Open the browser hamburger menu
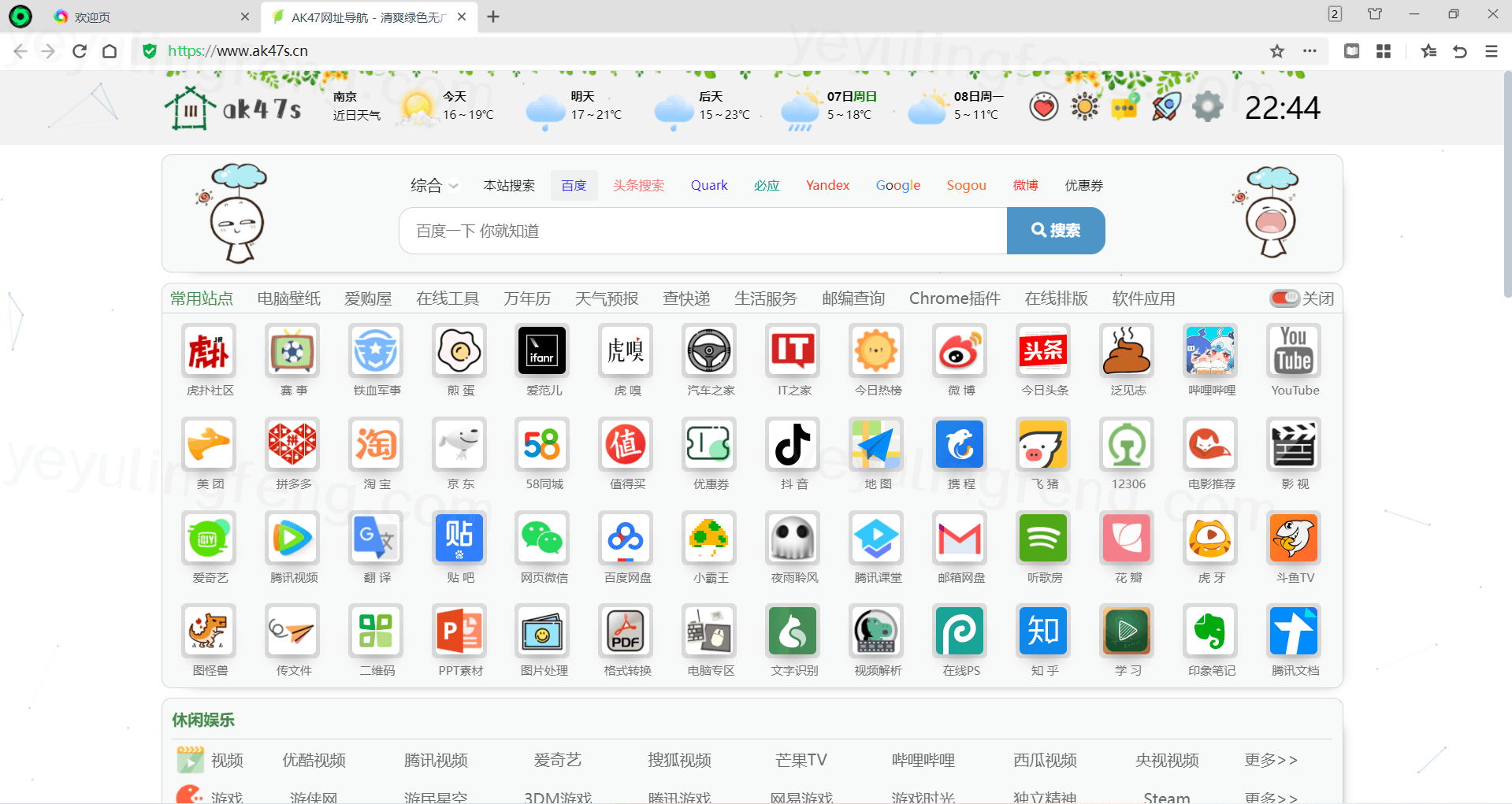The image size is (1512, 804). tap(1492, 51)
